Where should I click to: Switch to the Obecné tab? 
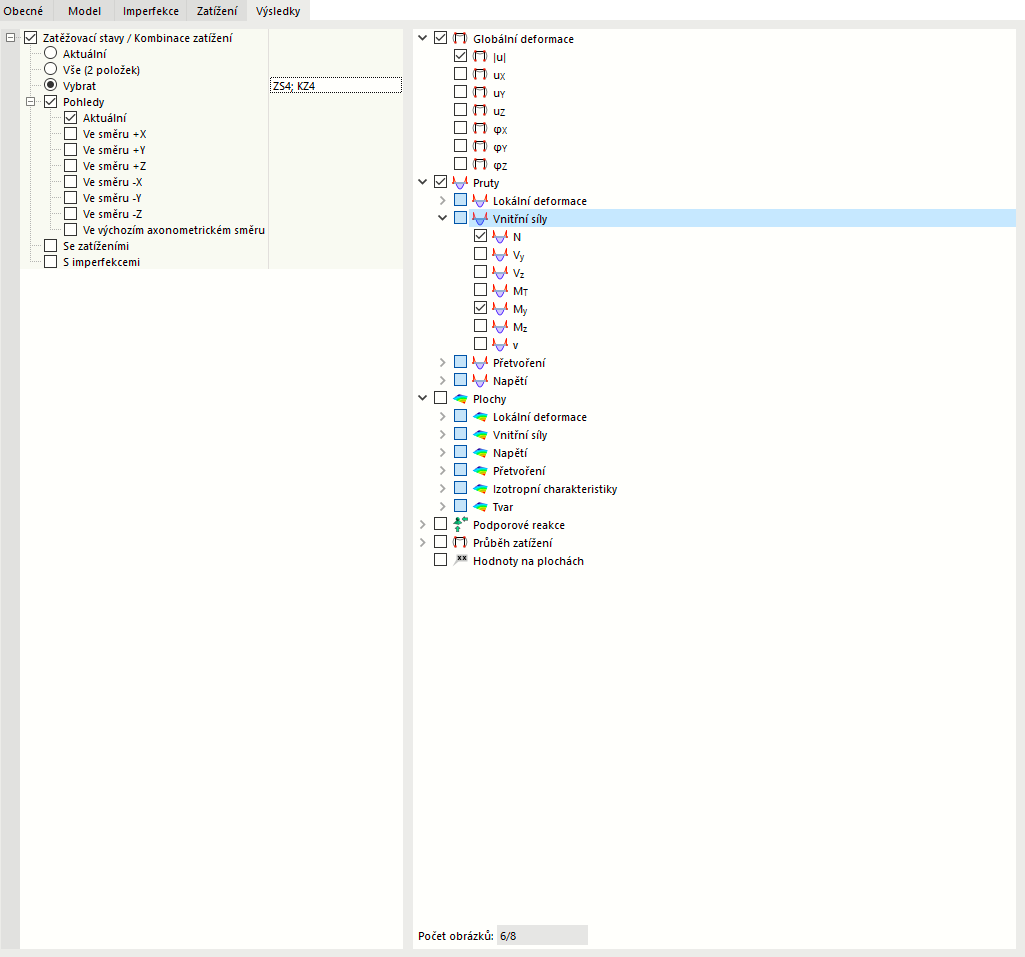click(x=23, y=10)
